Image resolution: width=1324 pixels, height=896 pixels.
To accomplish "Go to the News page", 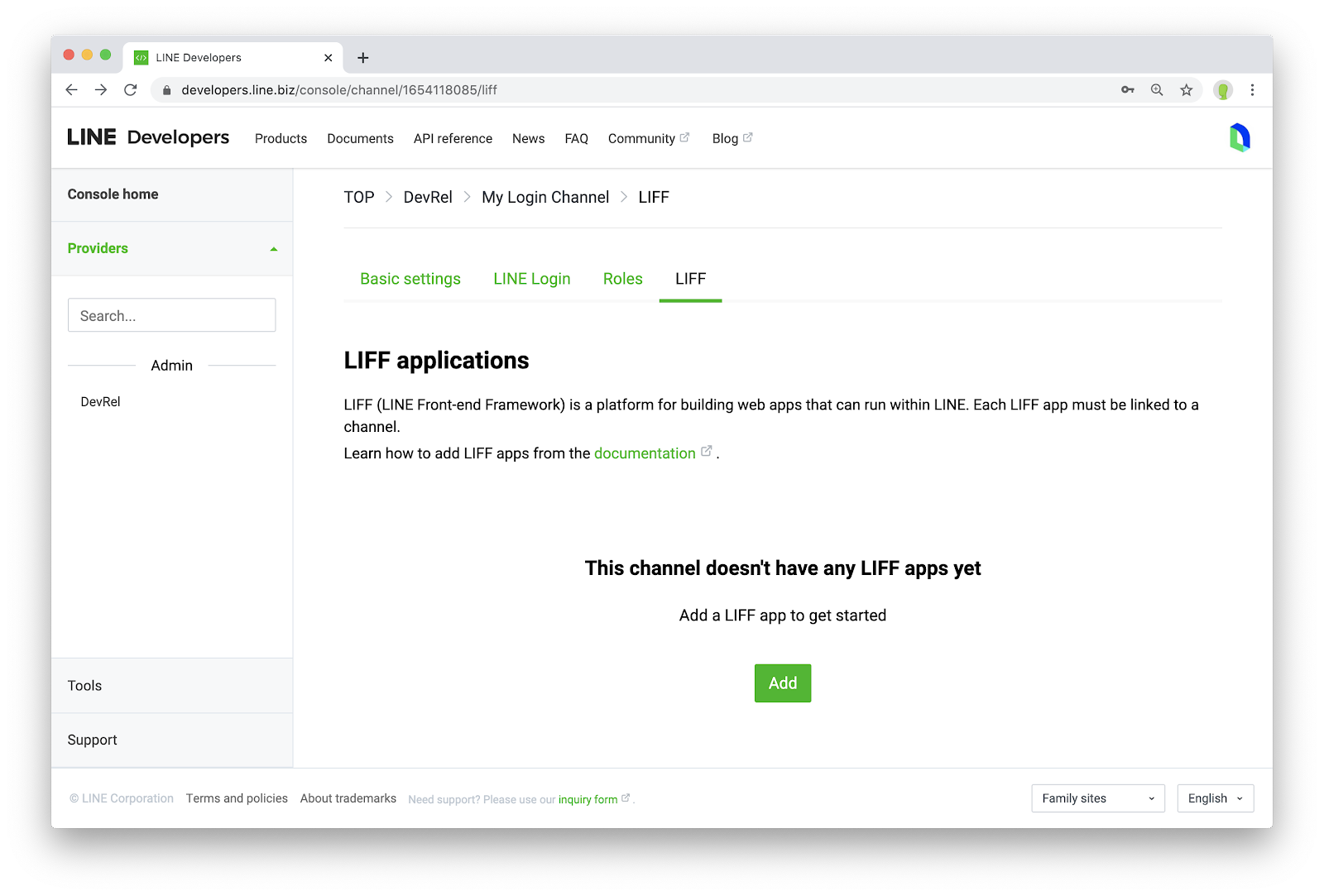I will coord(528,139).
